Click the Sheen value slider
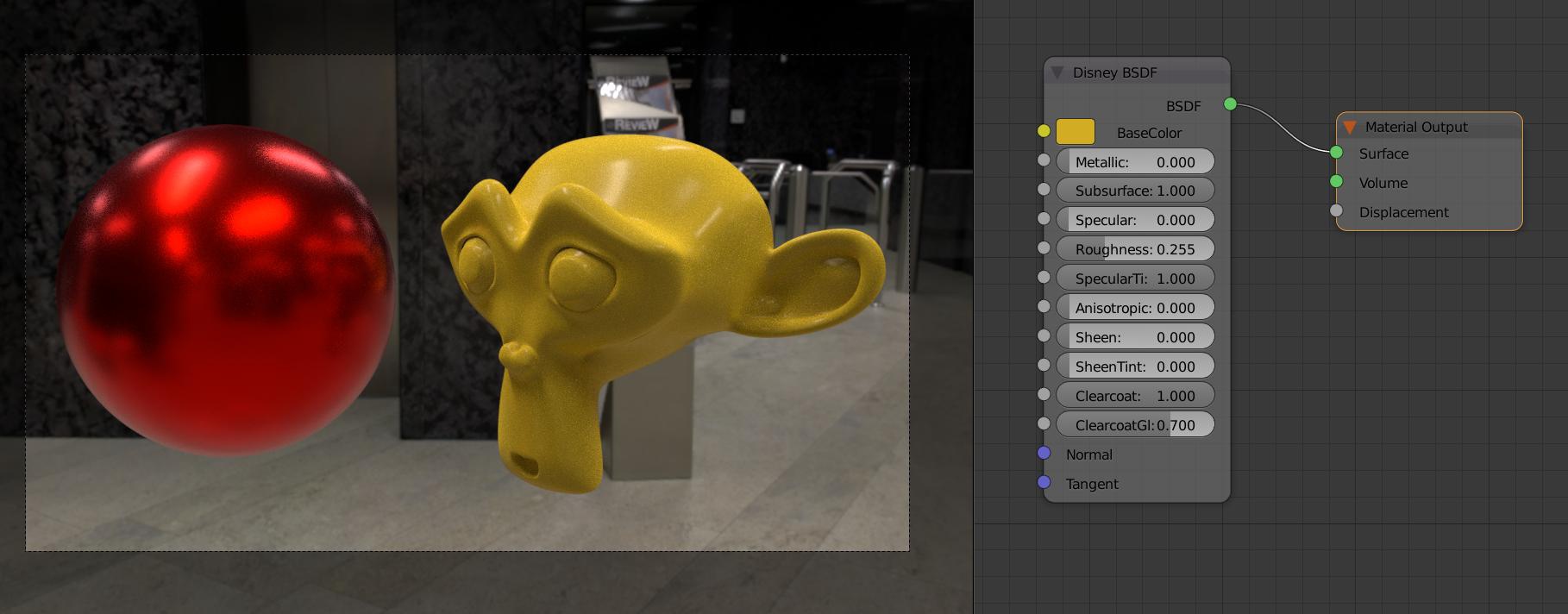Viewport: 1568px width, 614px height. 1135,337
